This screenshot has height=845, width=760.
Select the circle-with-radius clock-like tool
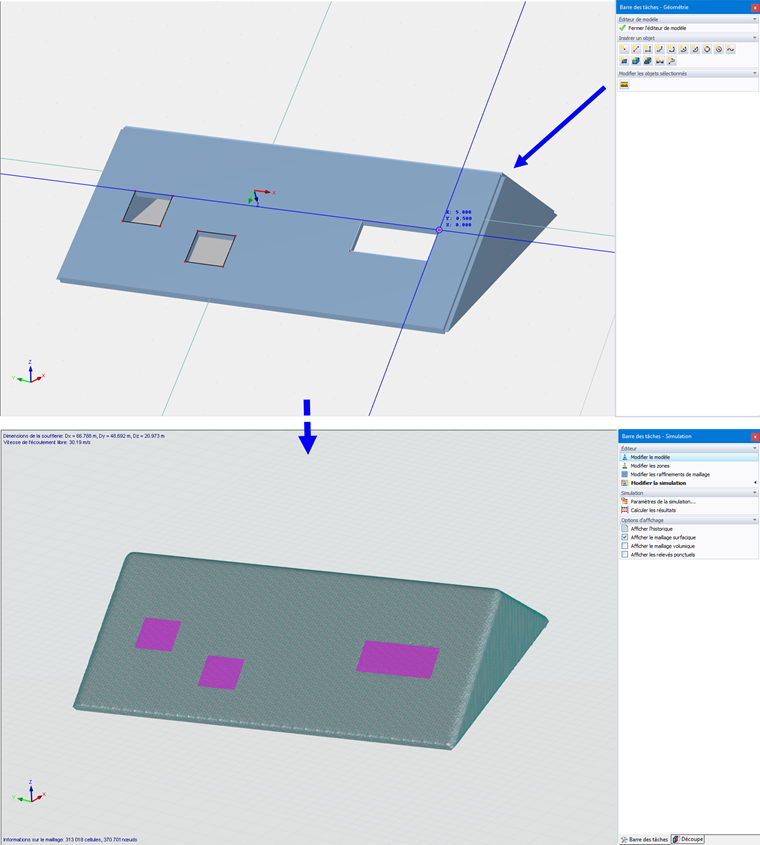719,49
